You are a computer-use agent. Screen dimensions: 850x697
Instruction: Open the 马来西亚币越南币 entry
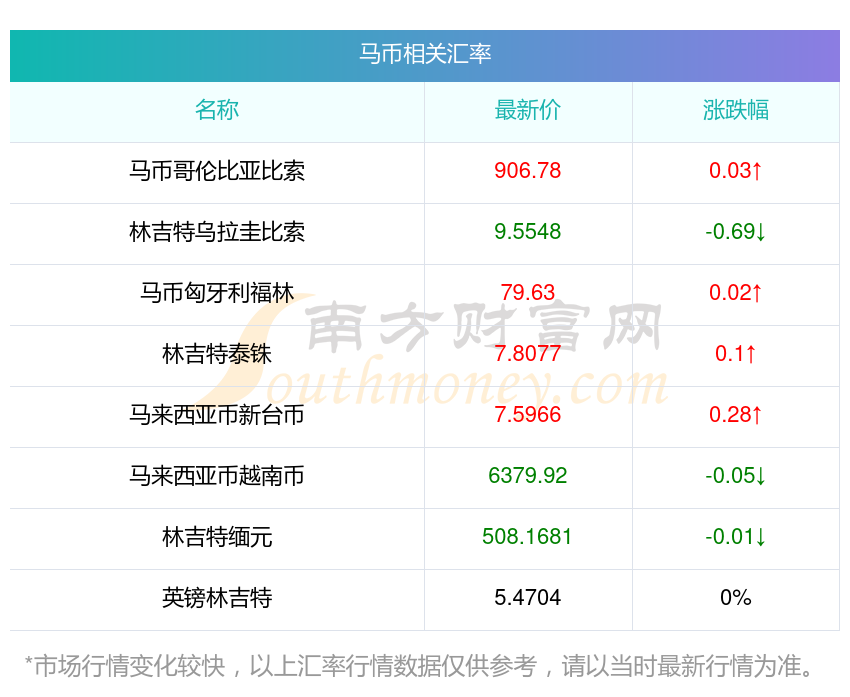pyautogui.click(x=217, y=476)
